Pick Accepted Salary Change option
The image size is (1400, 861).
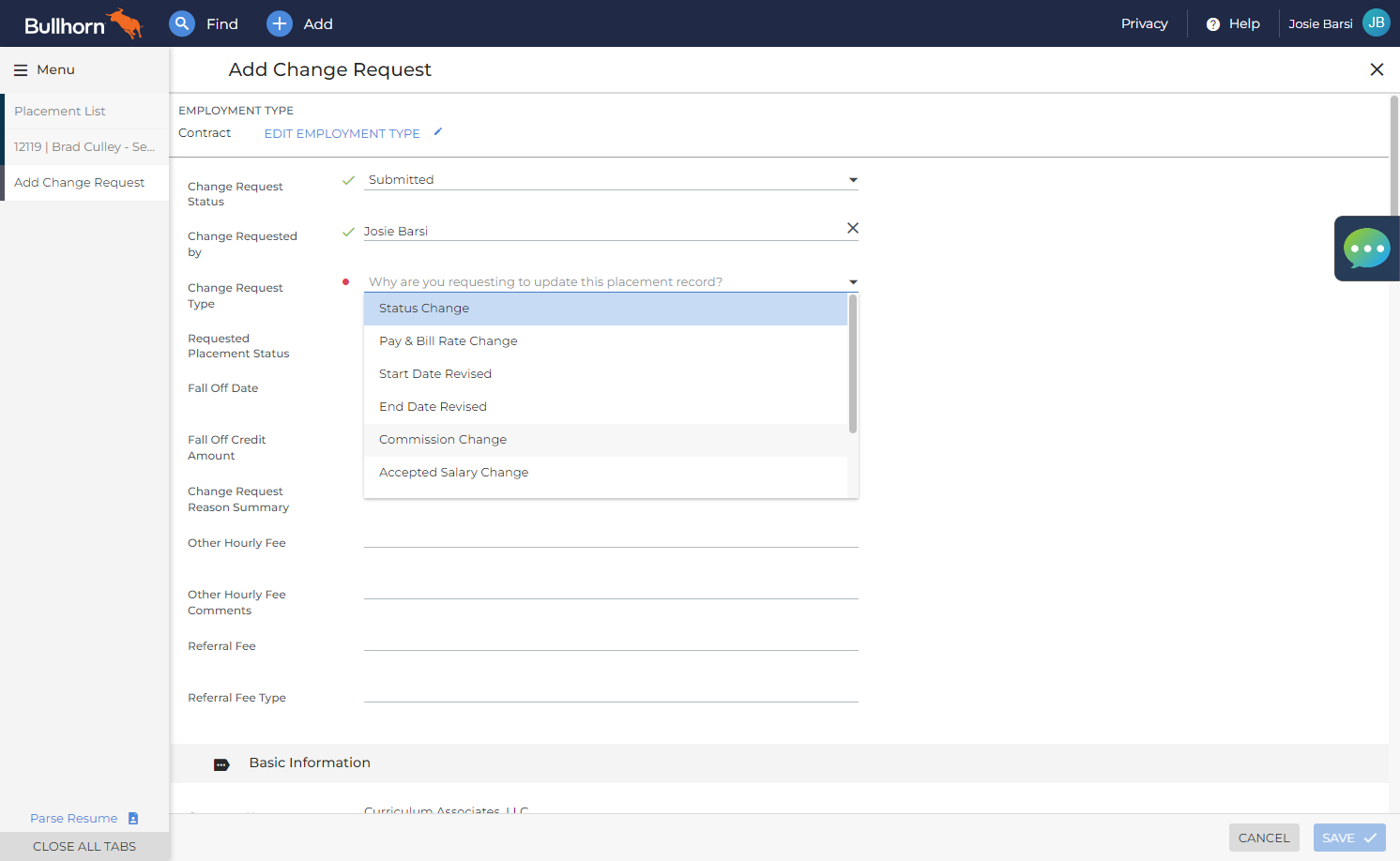605,473
